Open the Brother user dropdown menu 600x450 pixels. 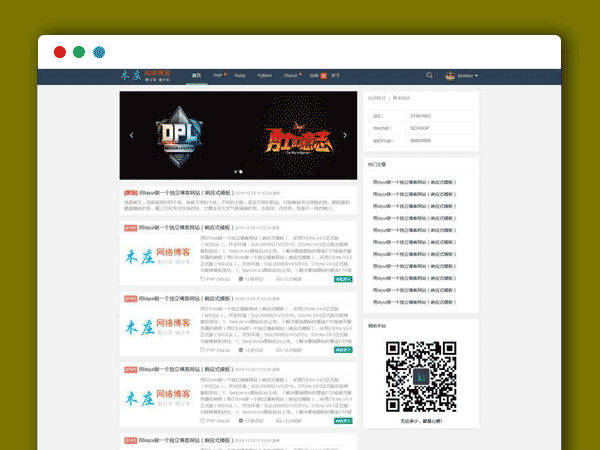(x=468, y=75)
